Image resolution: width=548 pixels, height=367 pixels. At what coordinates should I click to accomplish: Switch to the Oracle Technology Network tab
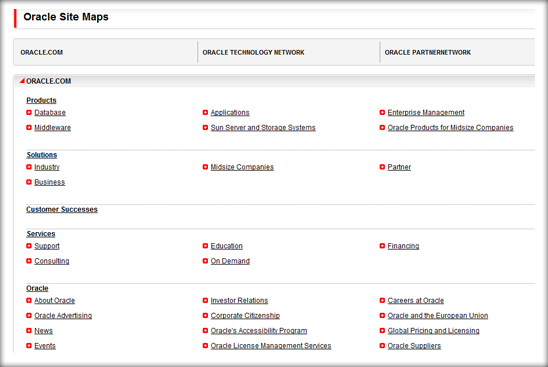click(253, 52)
